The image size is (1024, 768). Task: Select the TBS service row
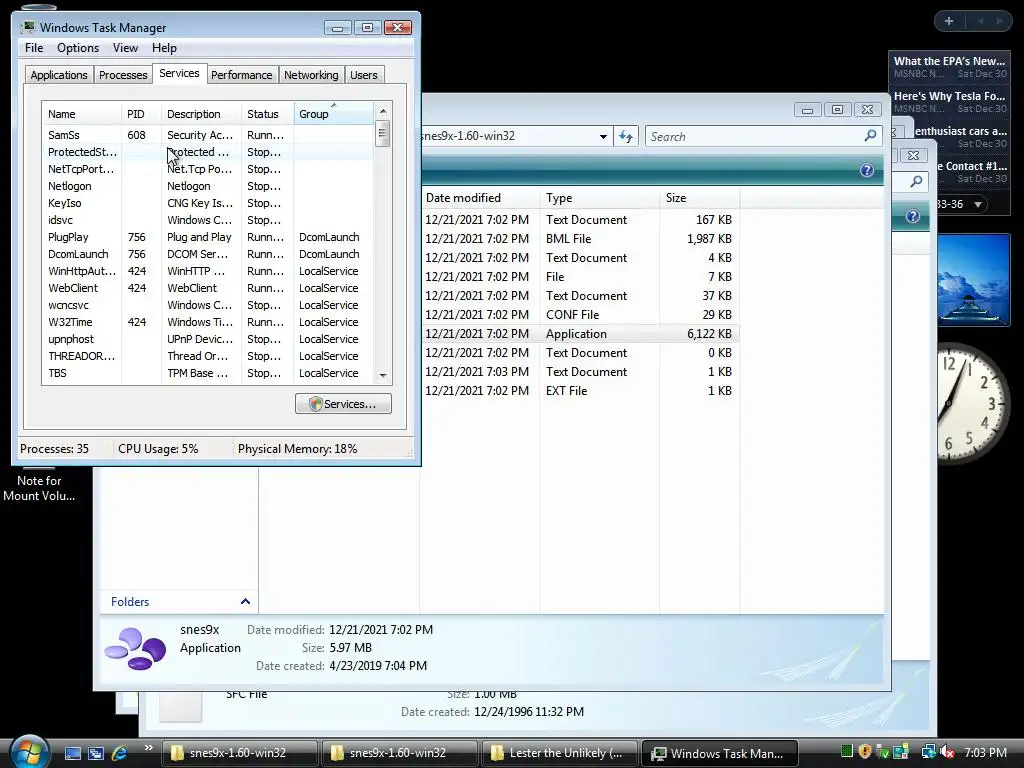[x=208, y=373]
